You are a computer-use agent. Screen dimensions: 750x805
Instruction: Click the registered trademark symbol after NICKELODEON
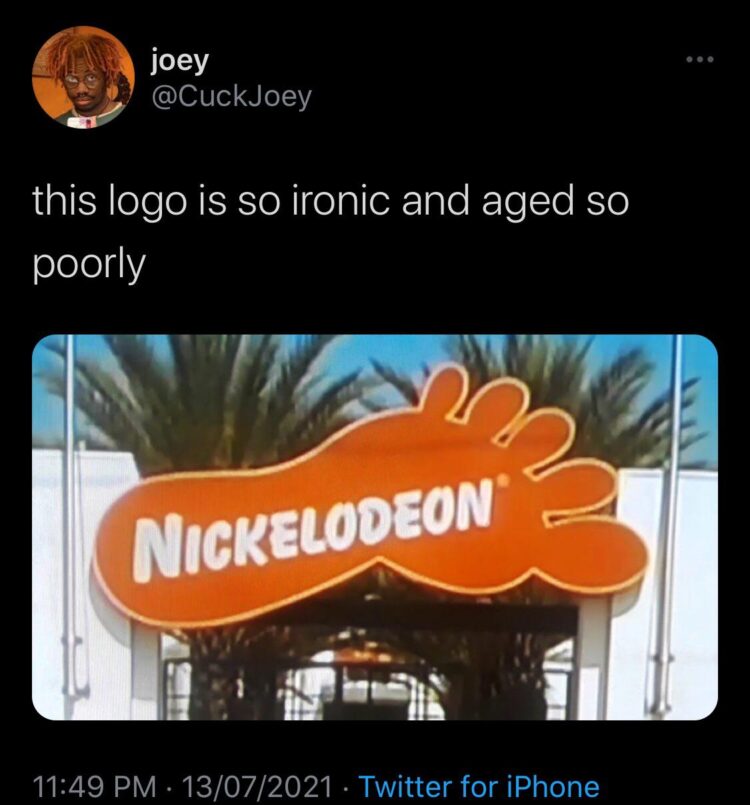pos(505,482)
